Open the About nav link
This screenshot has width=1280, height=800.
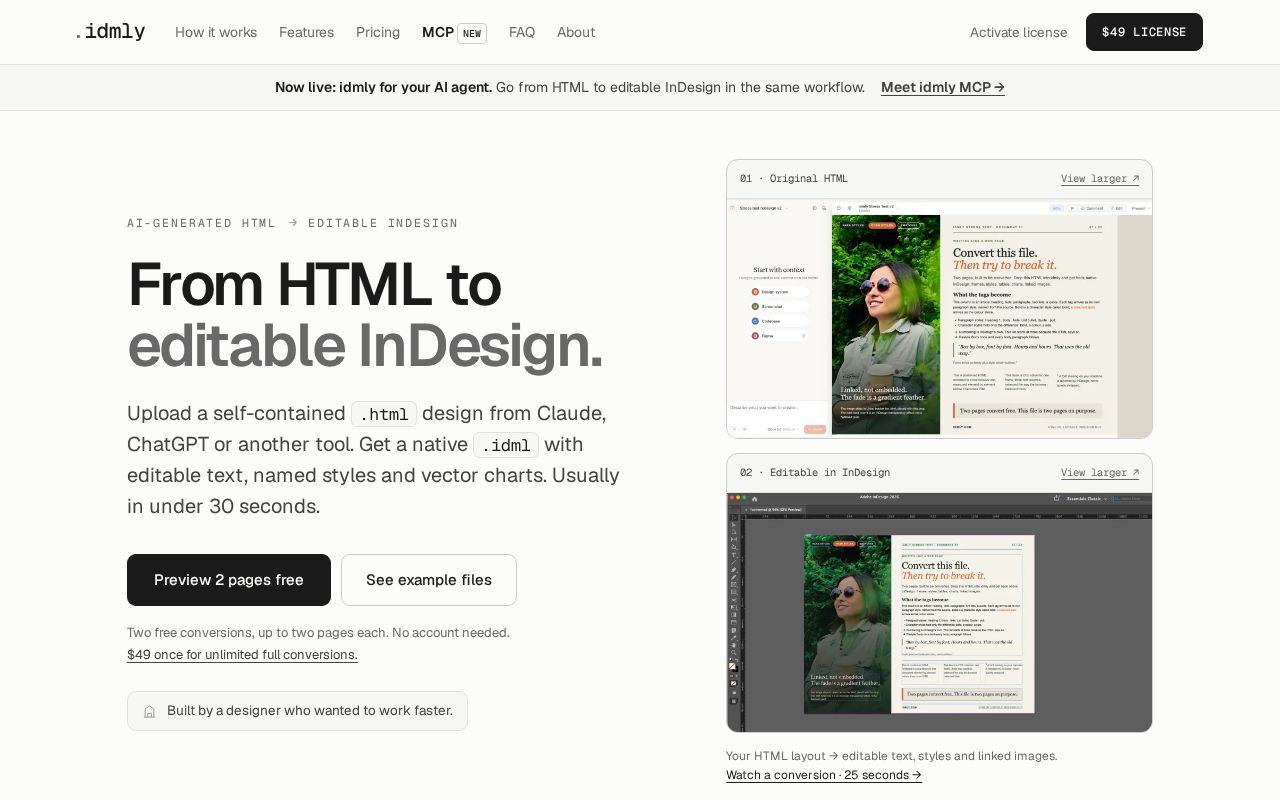(576, 32)
